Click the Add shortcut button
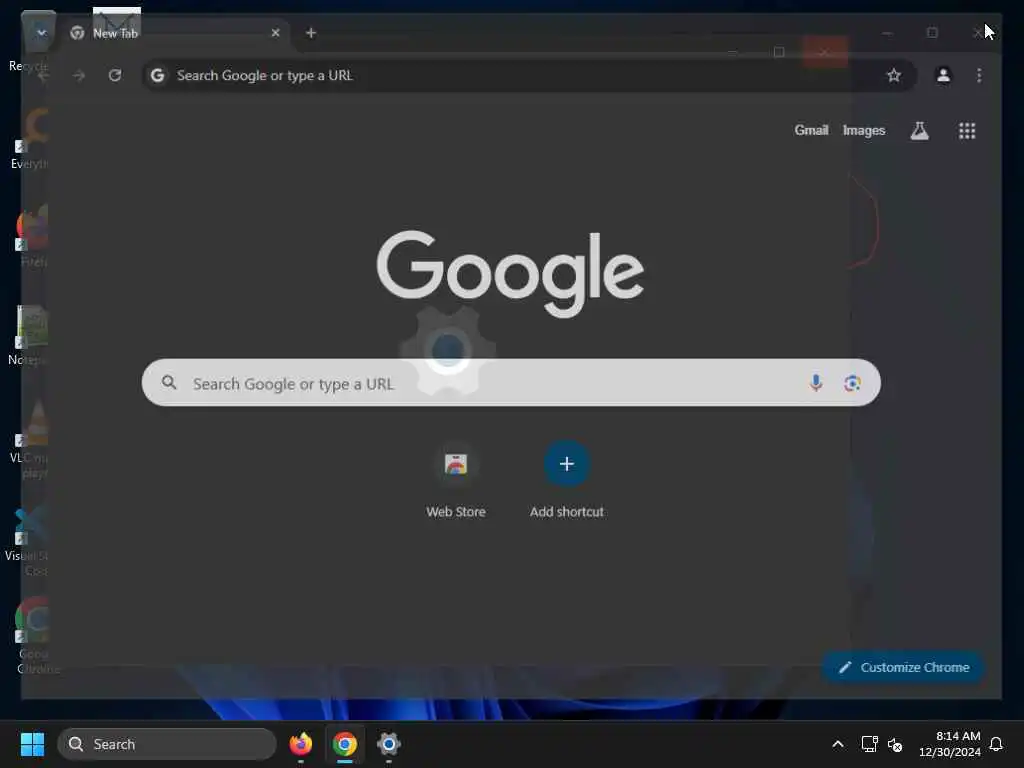Screen dimensions: 1024x768 click(x=567, y=480)
